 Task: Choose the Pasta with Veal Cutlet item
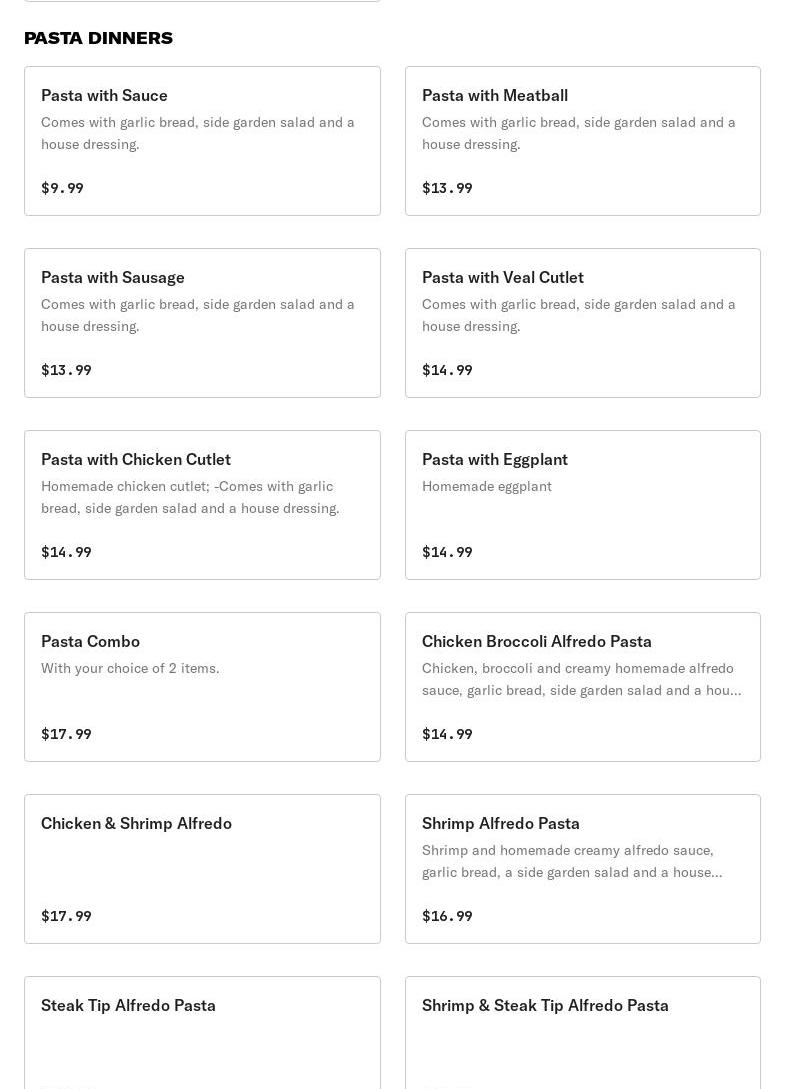tap(583, 323)
